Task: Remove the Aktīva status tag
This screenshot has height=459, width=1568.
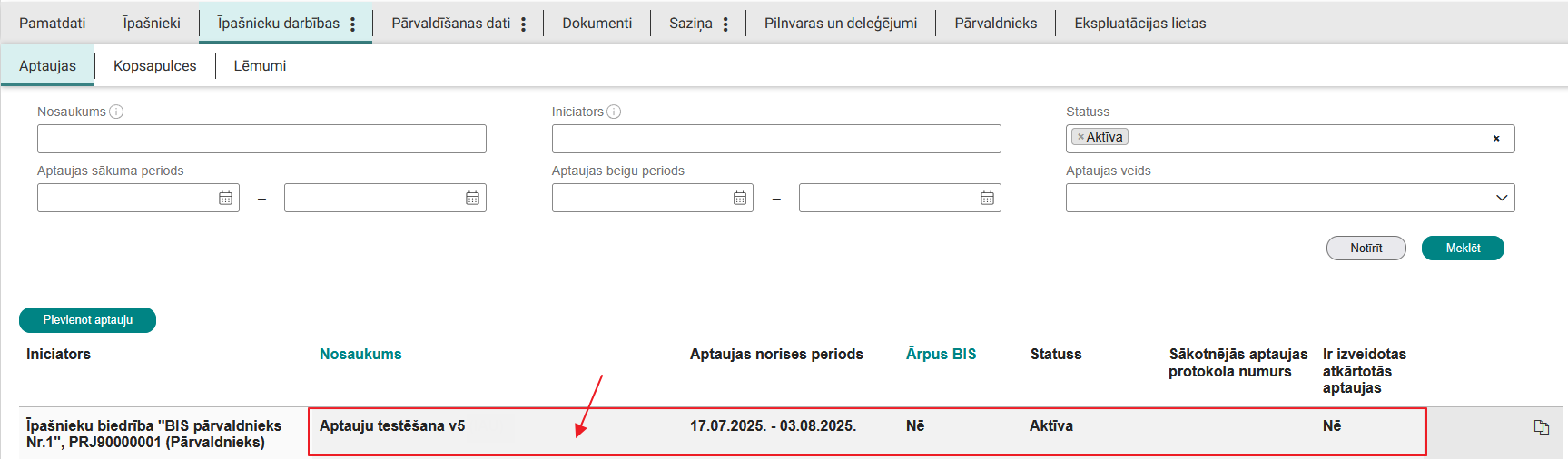Action: (x=1080, y=137)
